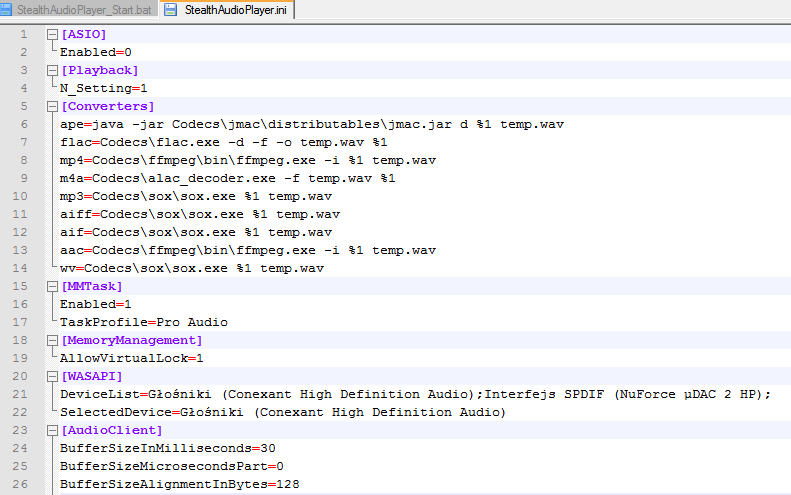
Task: Click the mp3=Codecs\sox line
Action: (x=196, y=197)
